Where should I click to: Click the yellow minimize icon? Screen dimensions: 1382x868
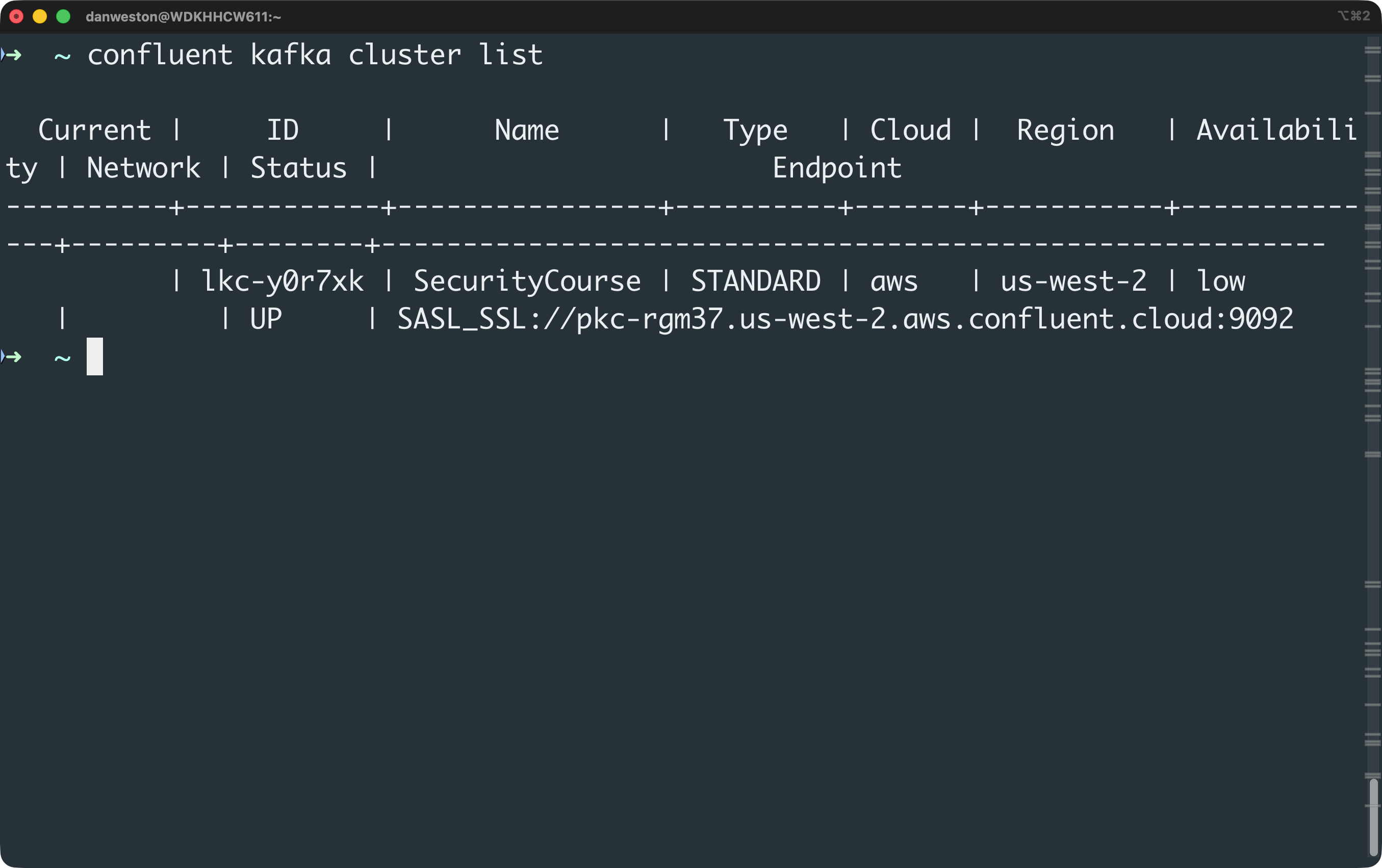point(40,17)
